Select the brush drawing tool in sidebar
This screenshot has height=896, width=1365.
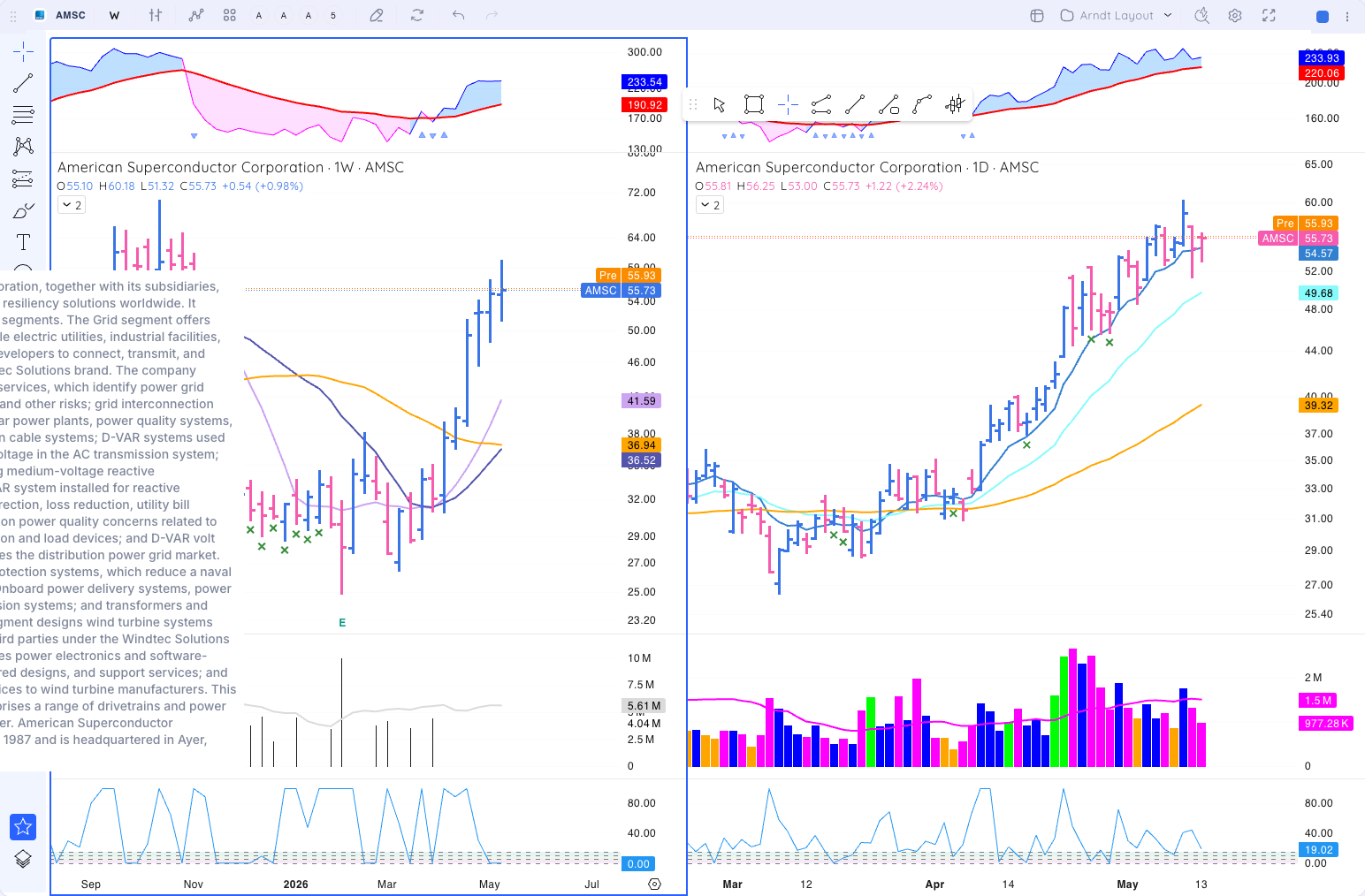click(x=23, y=210)
